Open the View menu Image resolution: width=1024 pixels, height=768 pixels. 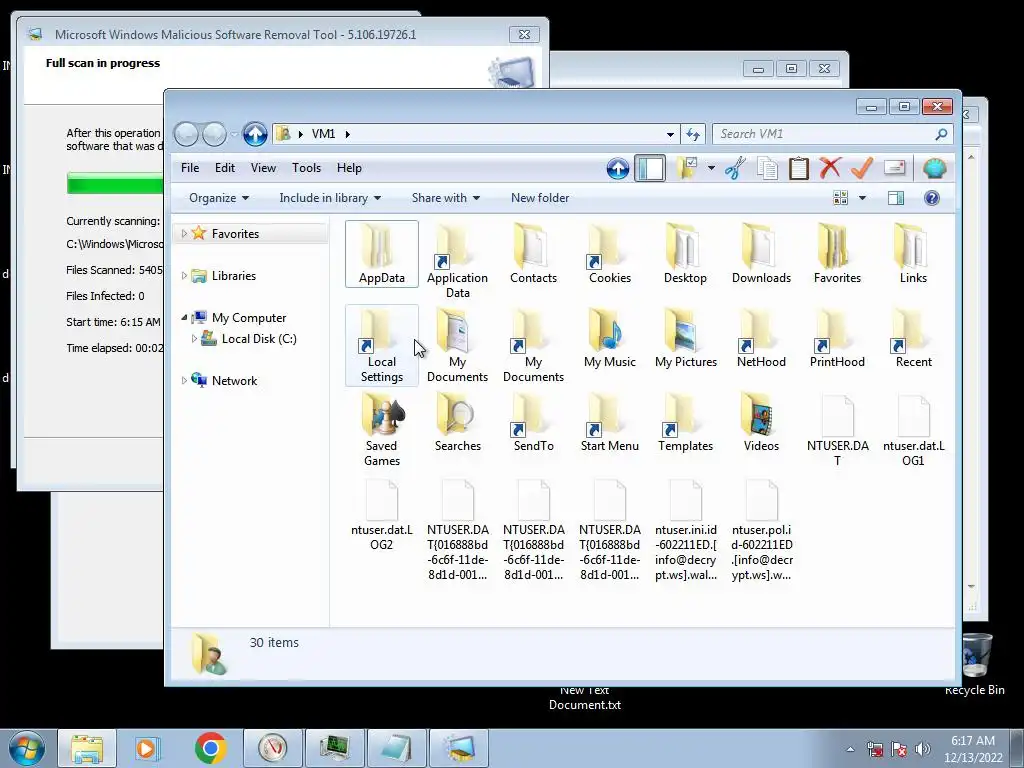263,168
